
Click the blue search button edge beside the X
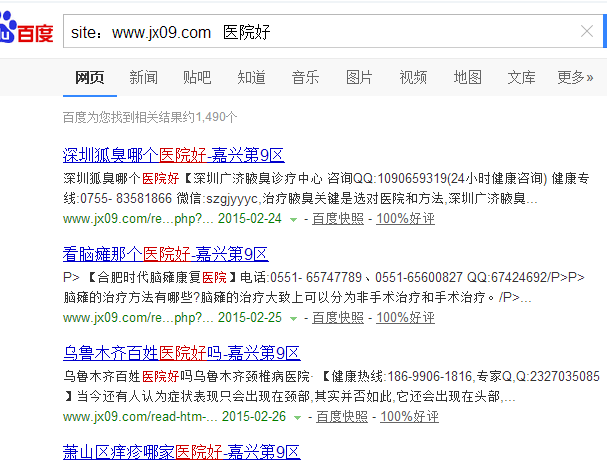tap(605, 31)
